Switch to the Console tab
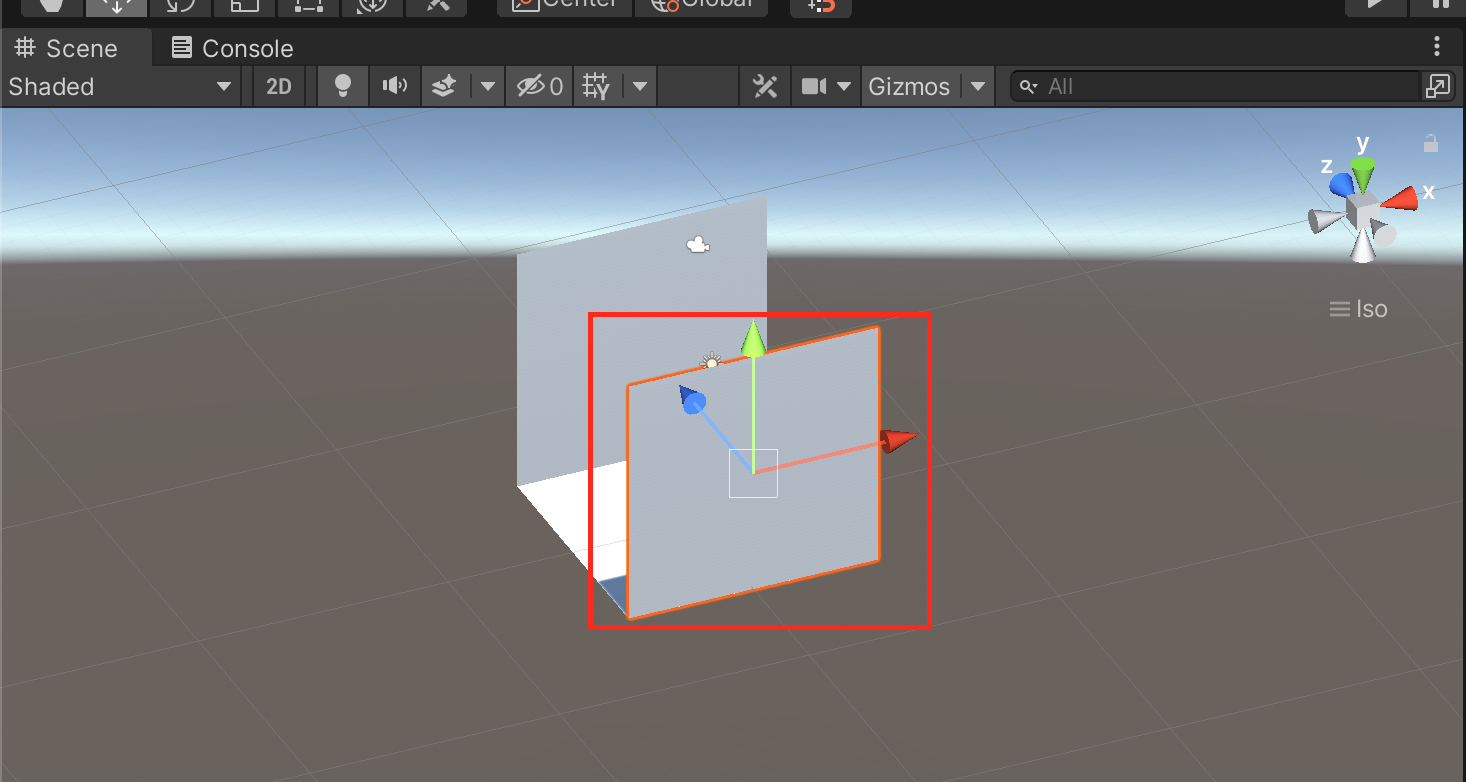Viewport: 1466px width, 782px height. (233, 48)
